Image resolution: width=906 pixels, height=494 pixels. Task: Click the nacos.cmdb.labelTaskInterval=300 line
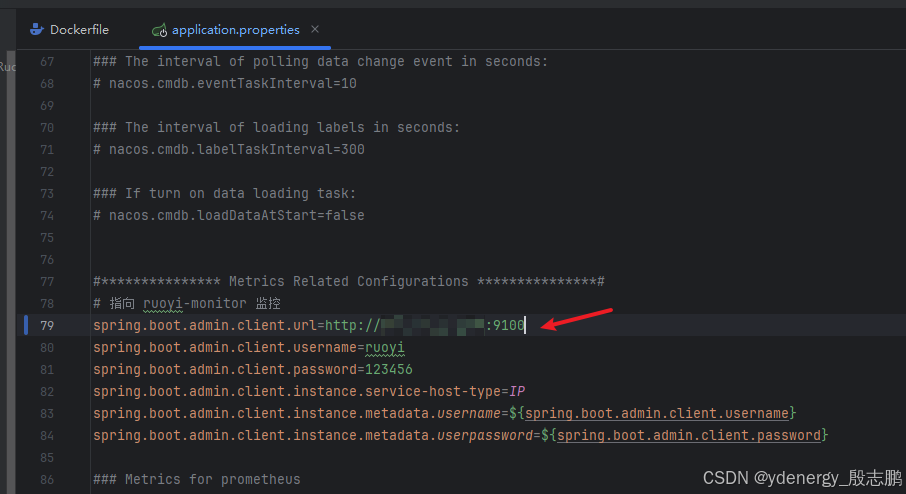228,149
